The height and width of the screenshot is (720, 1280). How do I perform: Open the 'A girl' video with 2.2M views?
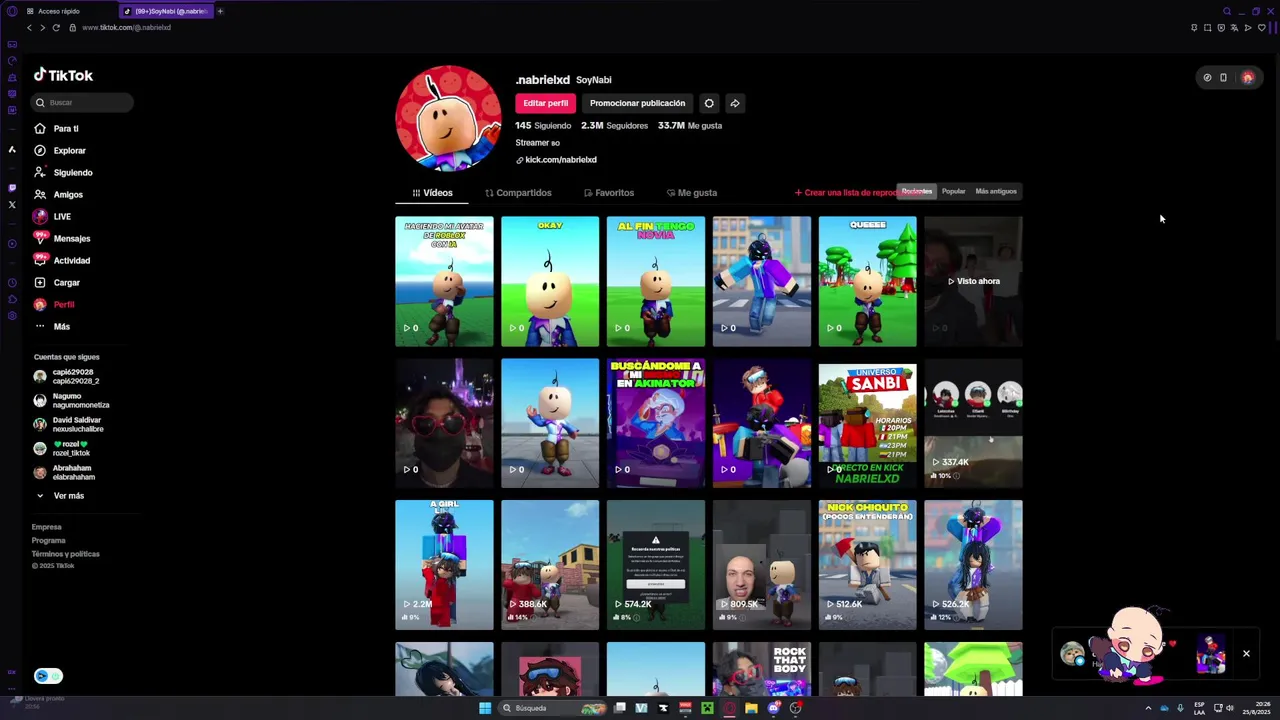[x=444, y=565]
